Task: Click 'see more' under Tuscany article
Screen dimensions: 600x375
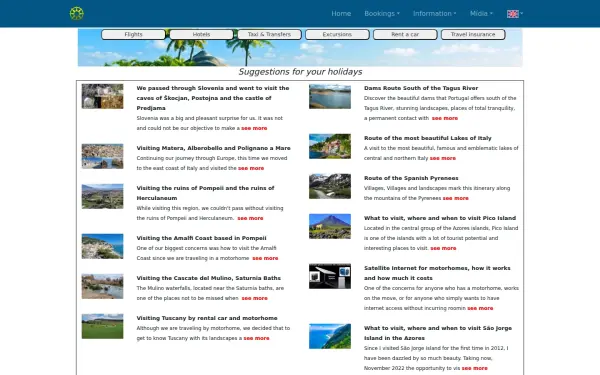Action: (256, 338)
